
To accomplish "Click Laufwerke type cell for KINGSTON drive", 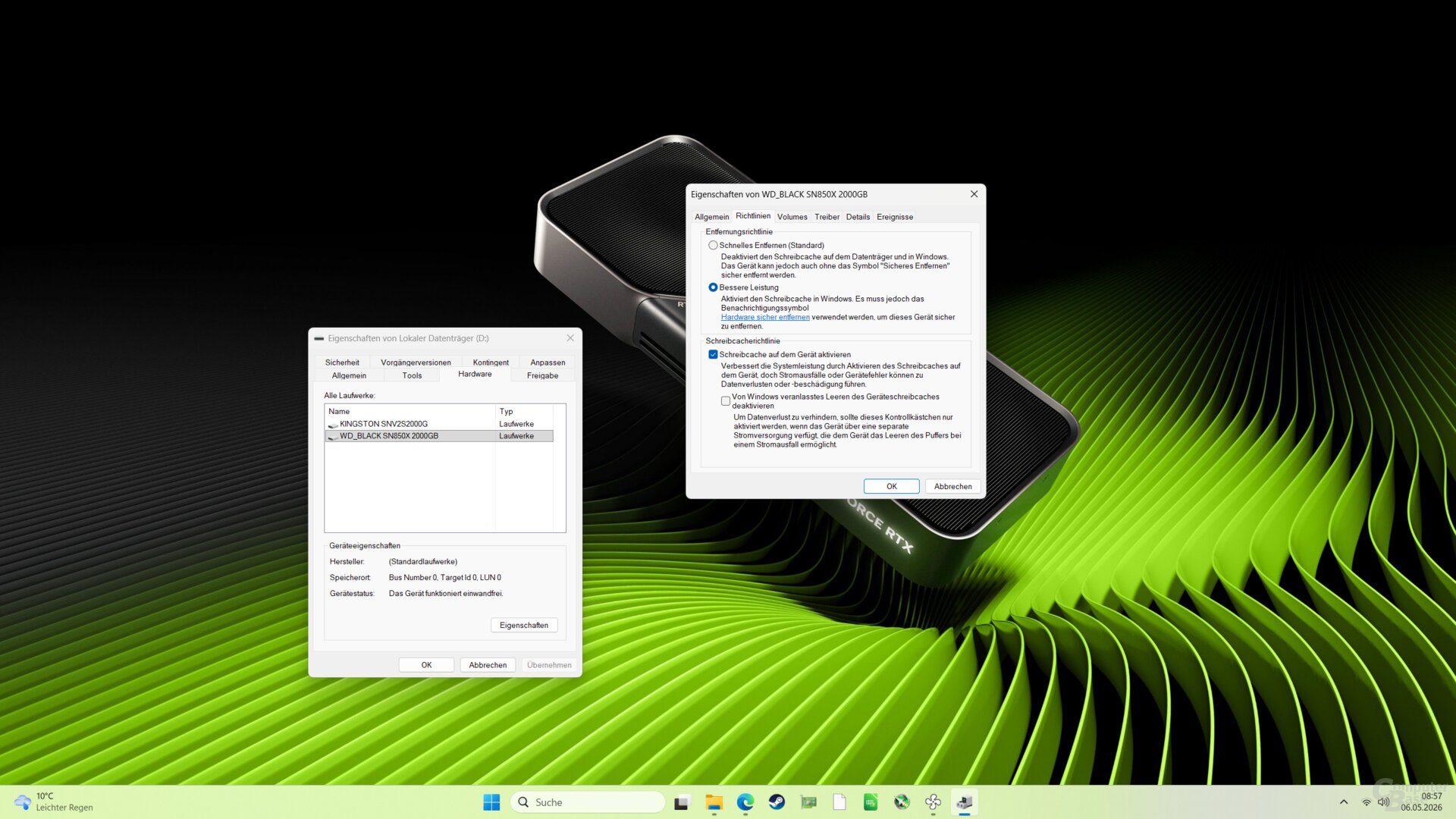I will click(516, 425).
